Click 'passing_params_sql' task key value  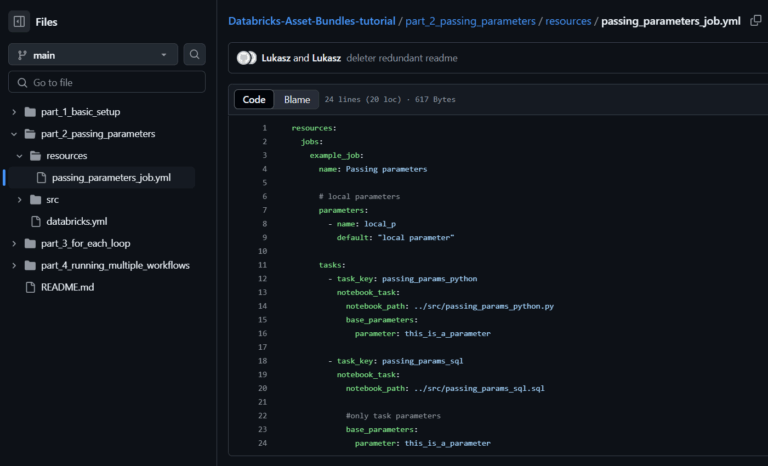pos(423,361)
